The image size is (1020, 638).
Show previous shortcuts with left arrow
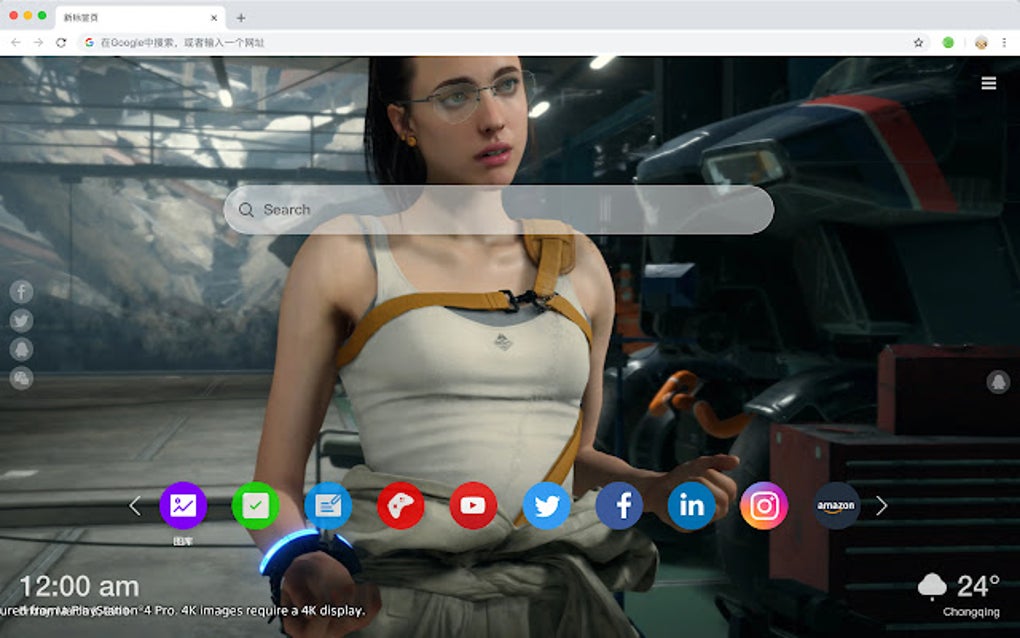[x=135, y=505]
